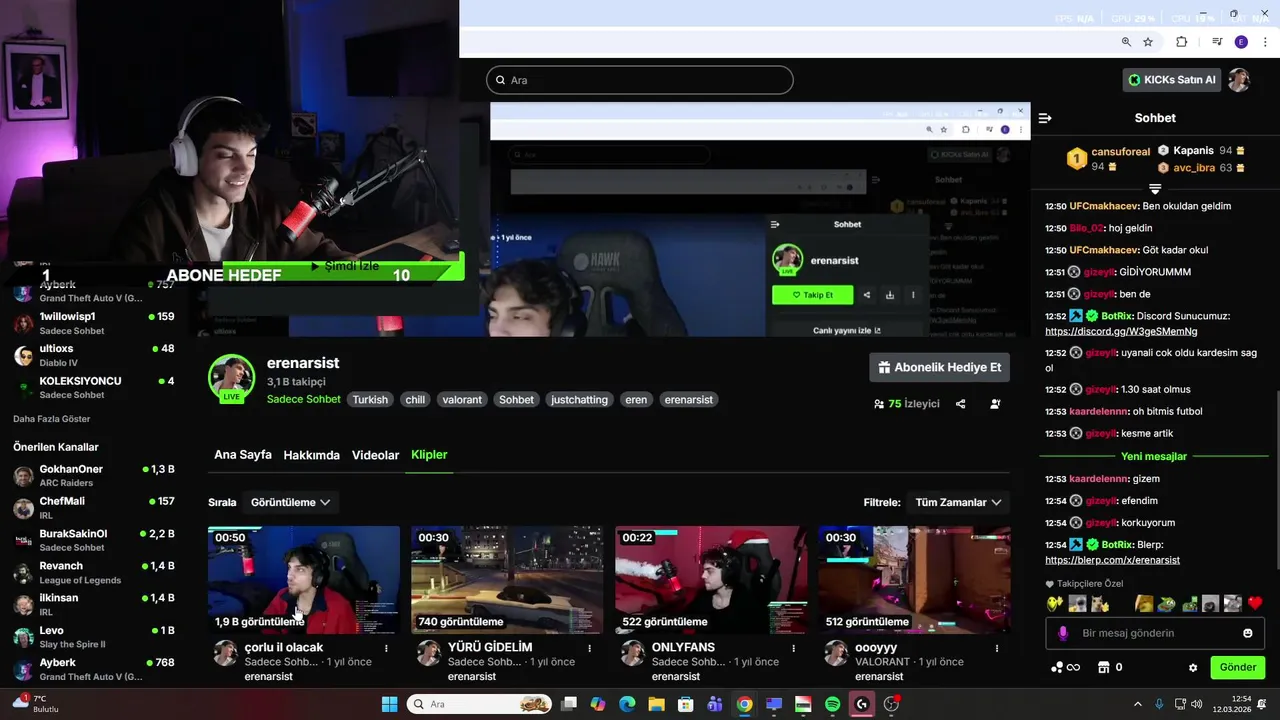Jump to Yeni mesajlar in chat
Screen dimensions: 1280x720
click(1154, 456)
